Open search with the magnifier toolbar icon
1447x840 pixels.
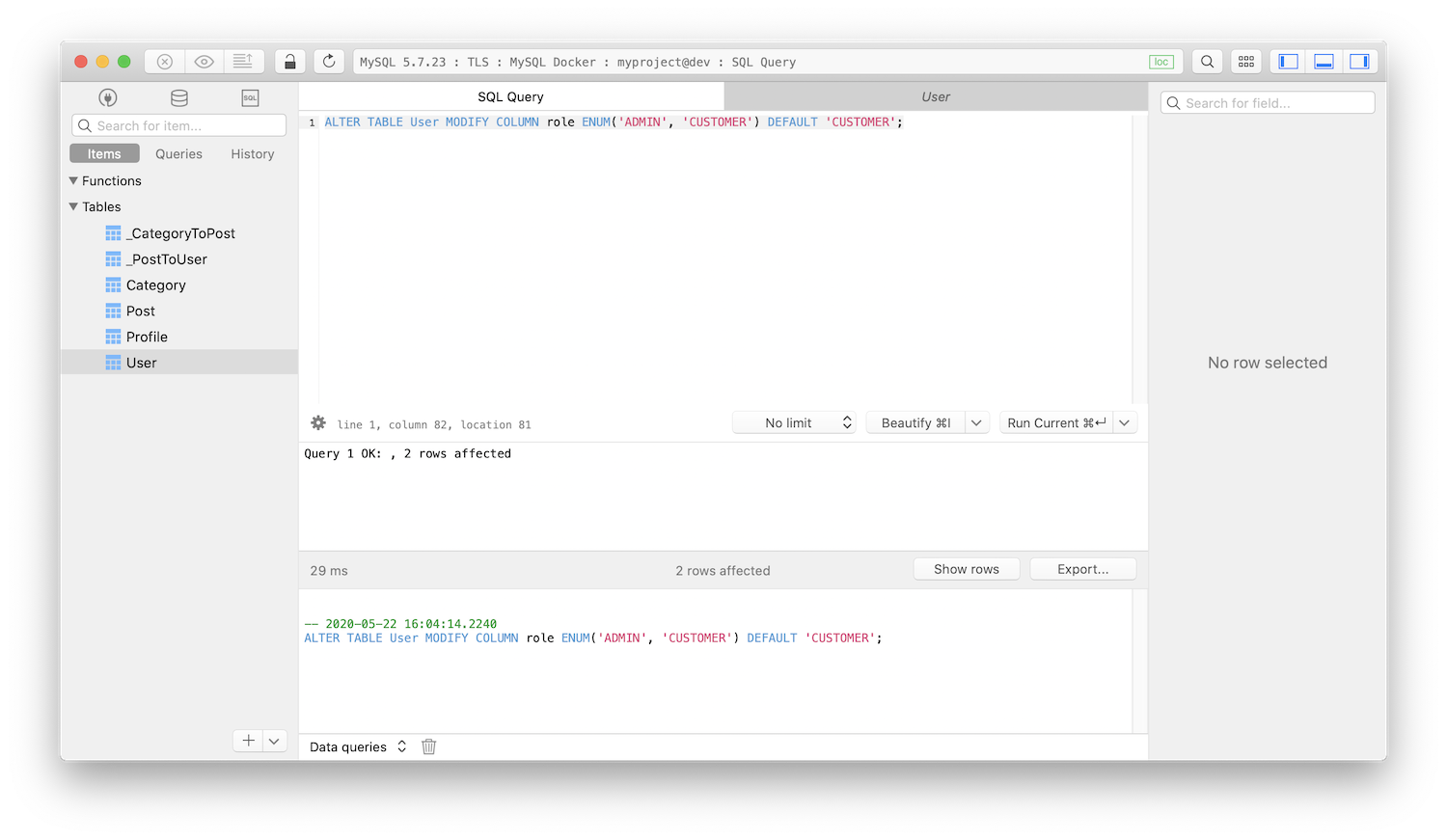coord(1207,61)
